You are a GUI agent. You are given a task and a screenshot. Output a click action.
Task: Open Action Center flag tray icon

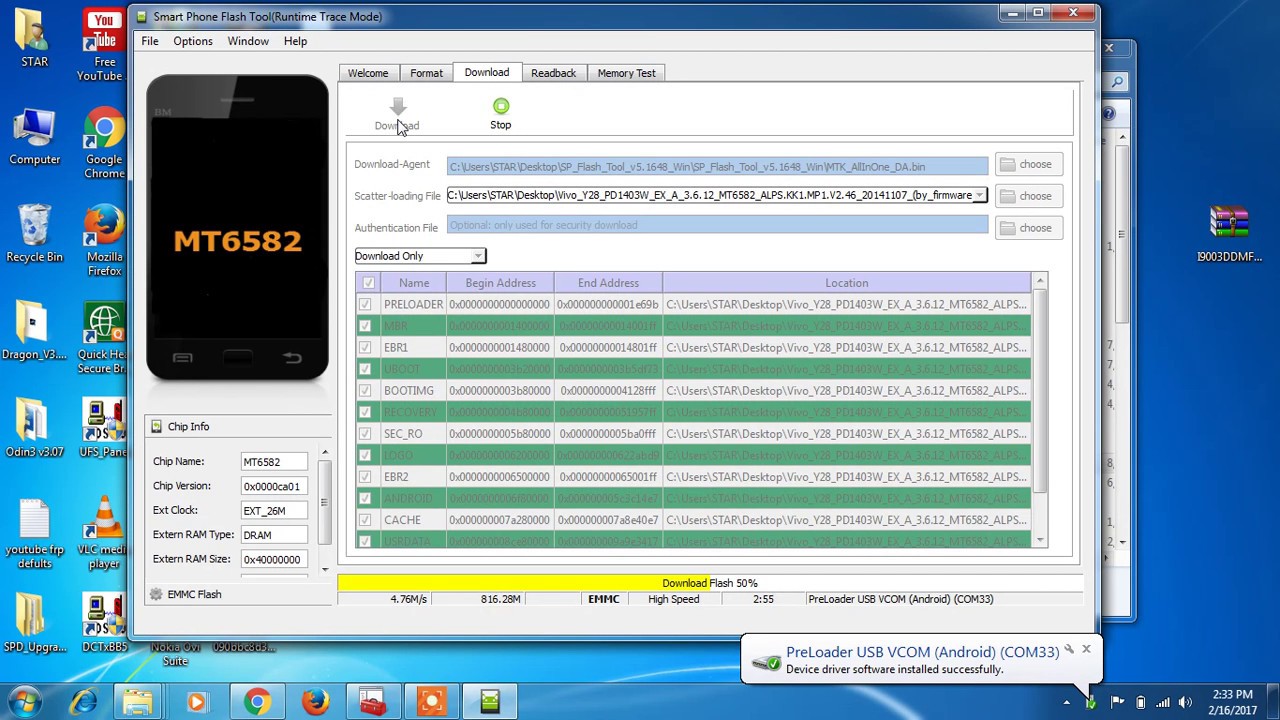[x=1117, y=702]
